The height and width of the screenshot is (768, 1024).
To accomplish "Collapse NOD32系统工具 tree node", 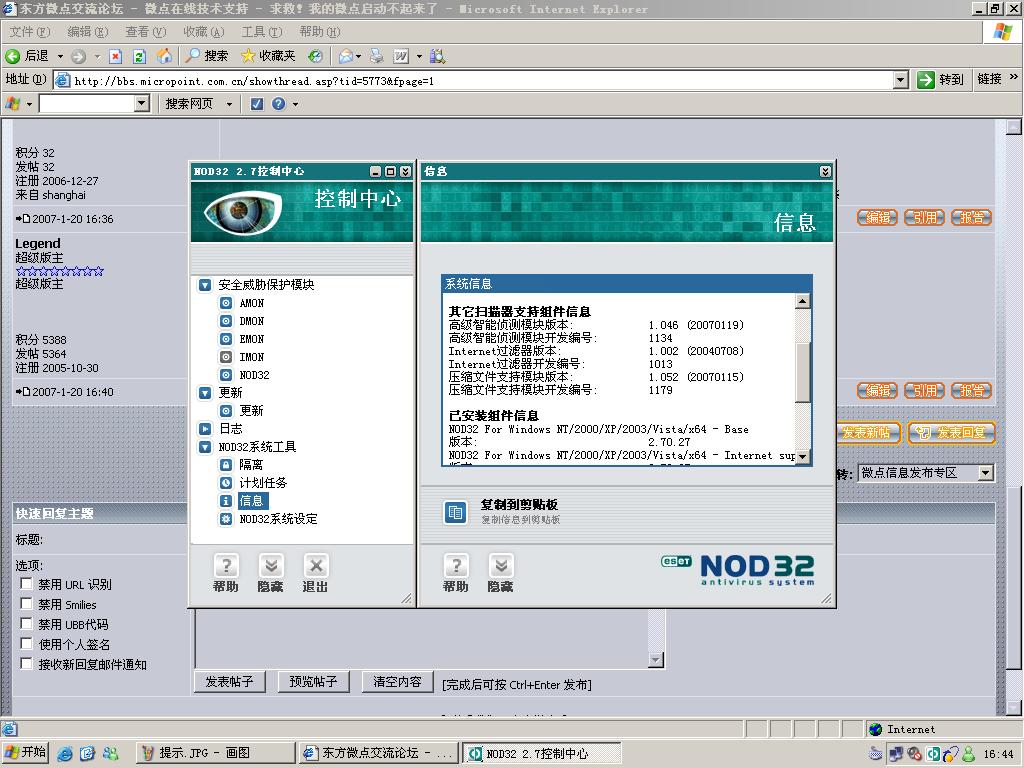I will click(x=205, y=447).
